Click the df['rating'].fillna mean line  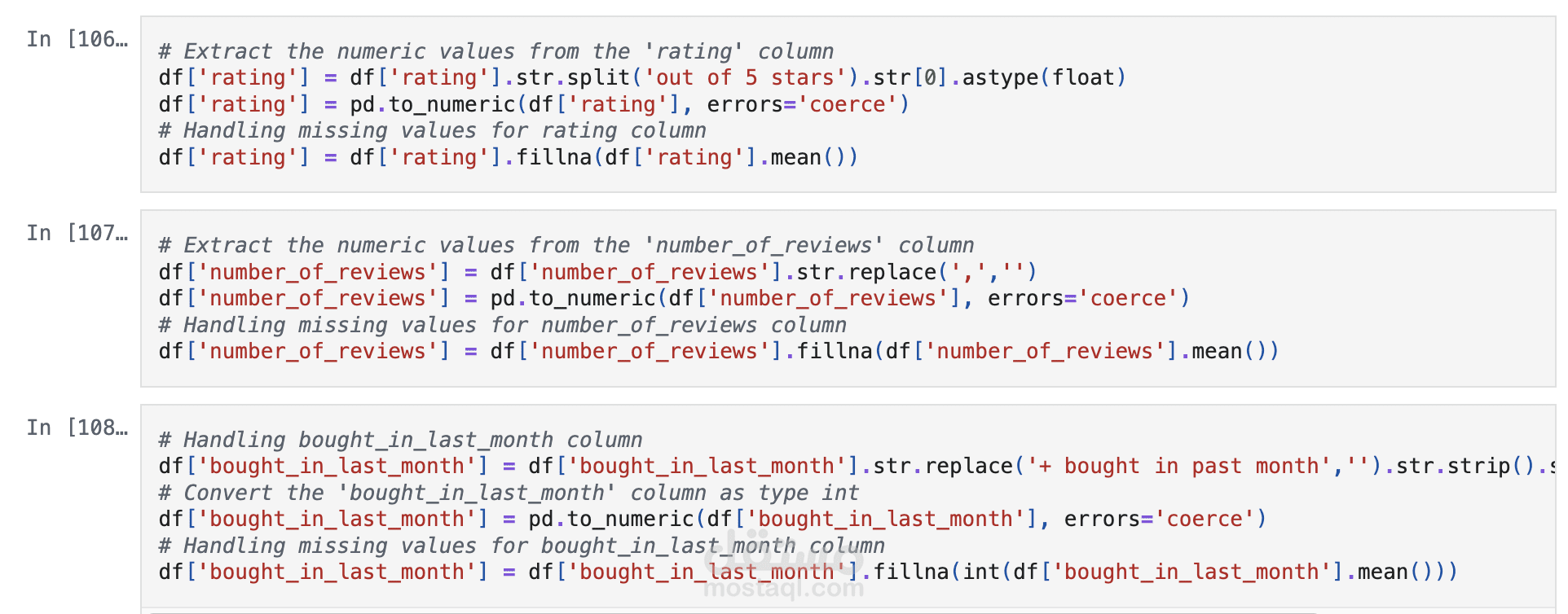point(508,157)
